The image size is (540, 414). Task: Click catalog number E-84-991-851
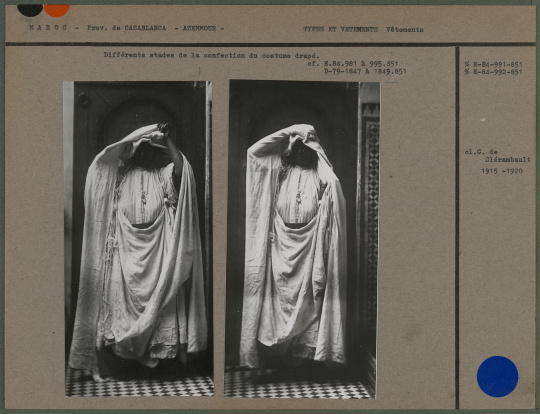[x=493, y=64]
